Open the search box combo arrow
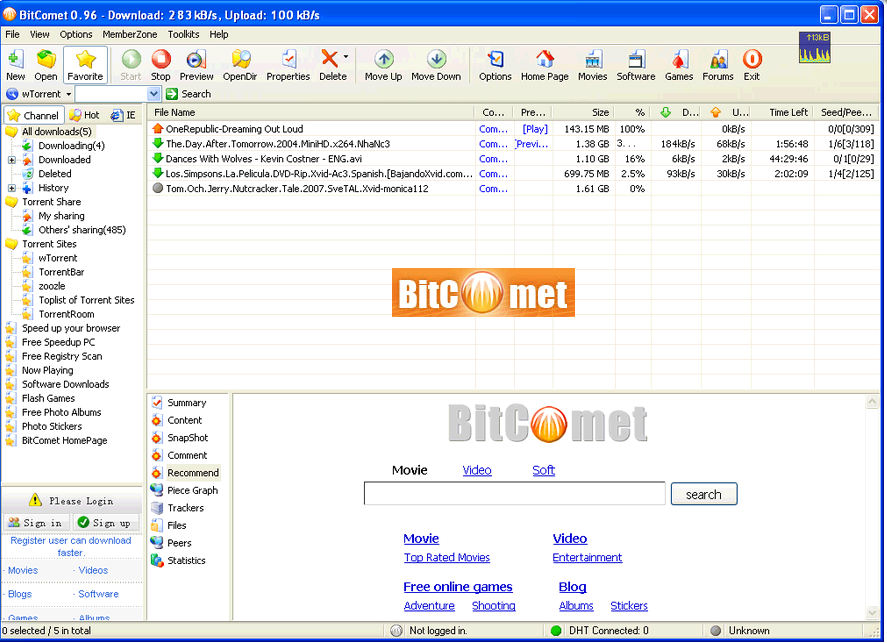This screenshot has width=887, height=643. click(154, 94)
